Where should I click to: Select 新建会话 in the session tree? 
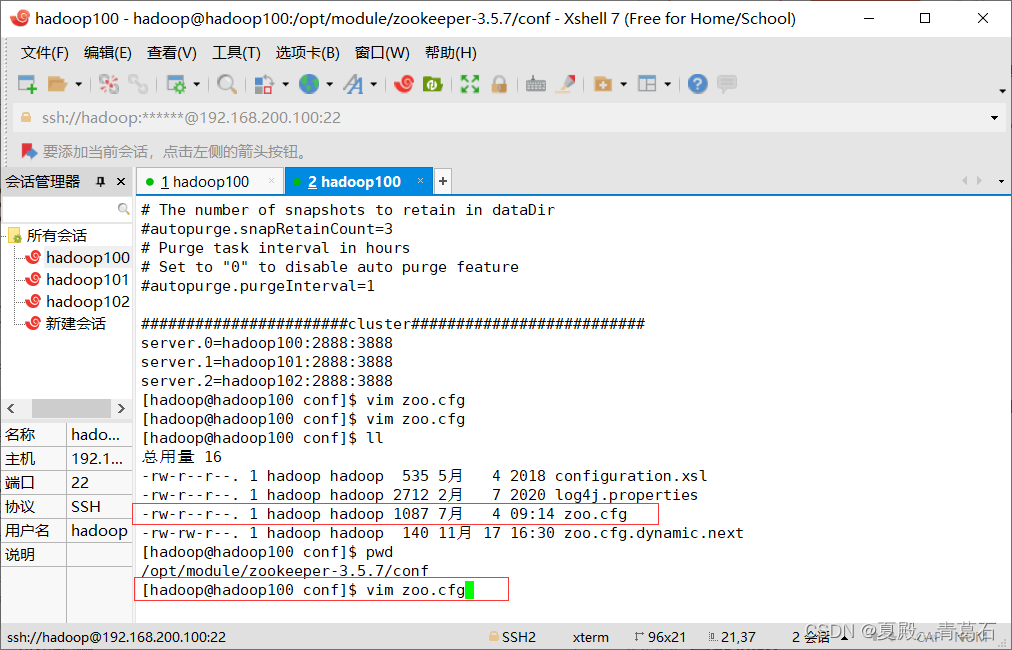(76, 323)
